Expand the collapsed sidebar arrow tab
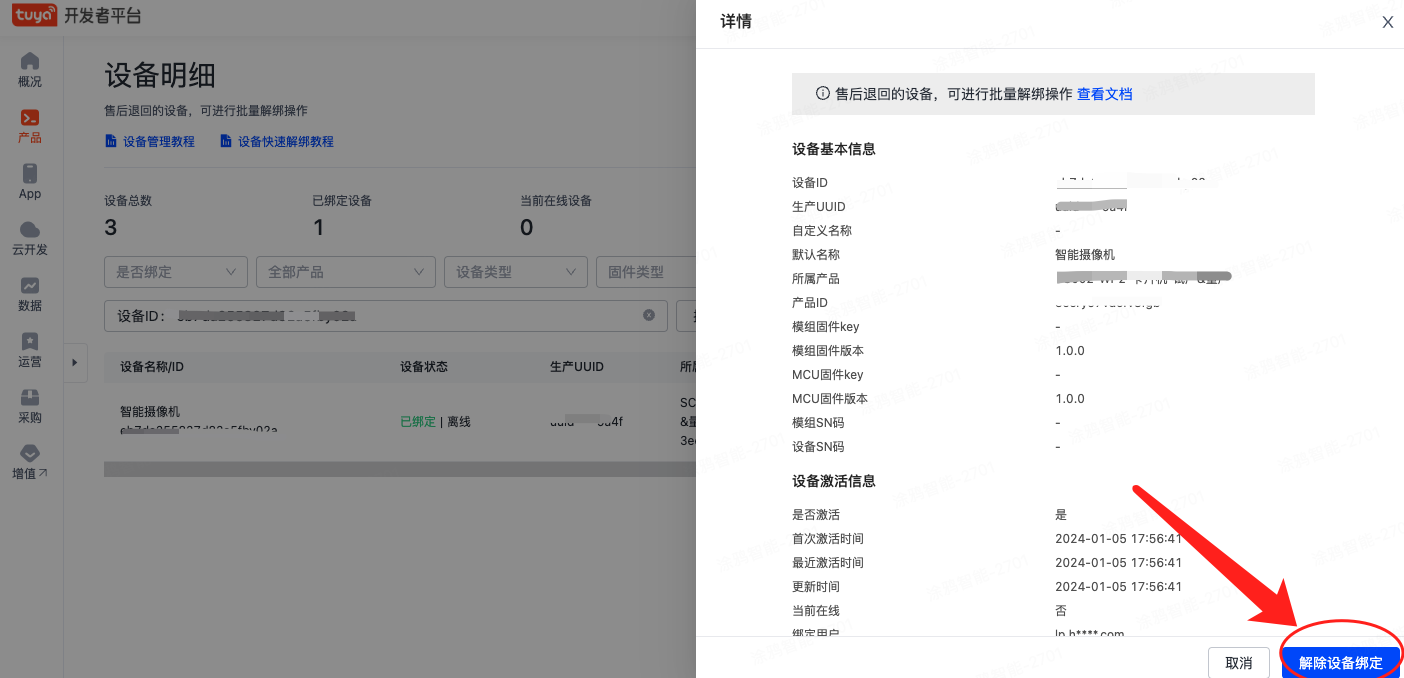 click(x=76, y=363)
